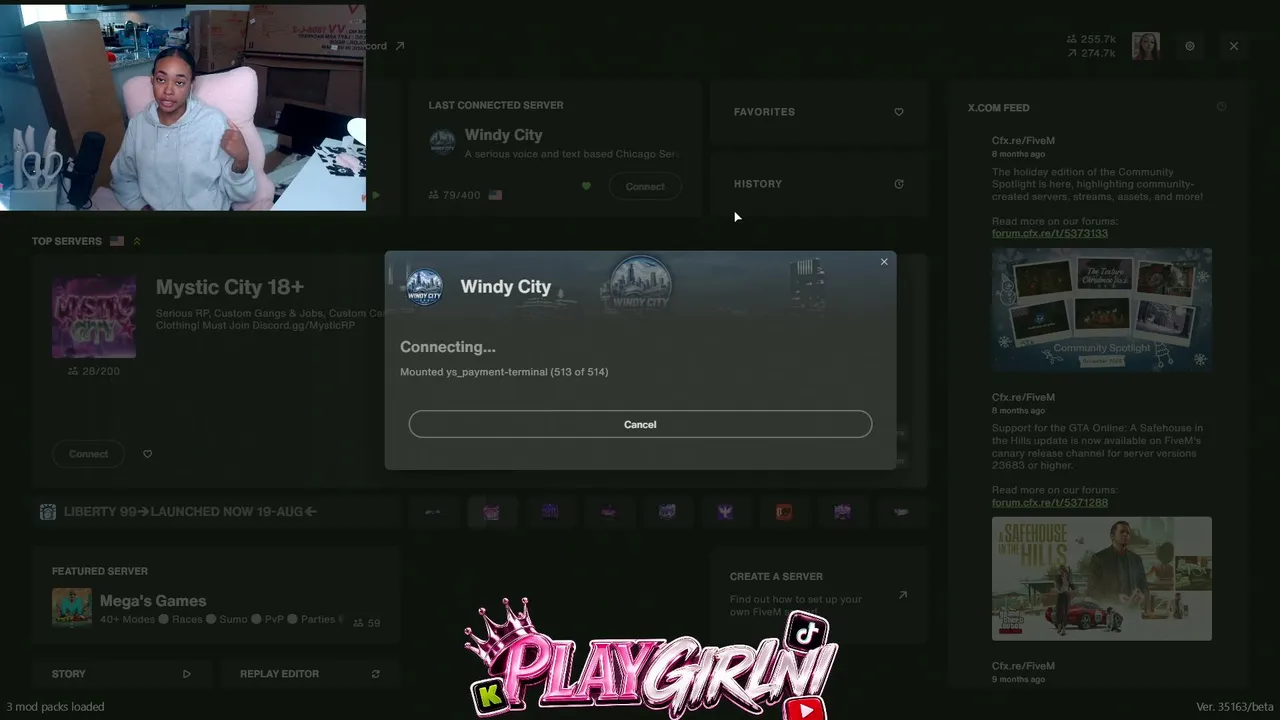The width and height of the screenshot is (1280, 720).
Task: Select the red server icon in the icon row
Action: [784, 512]
